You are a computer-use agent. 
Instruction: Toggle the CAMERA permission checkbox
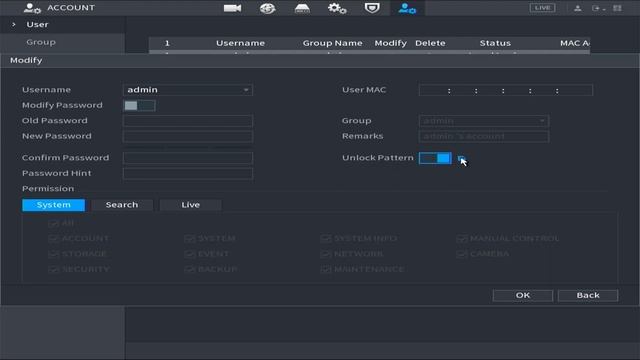tap(461, 254)
